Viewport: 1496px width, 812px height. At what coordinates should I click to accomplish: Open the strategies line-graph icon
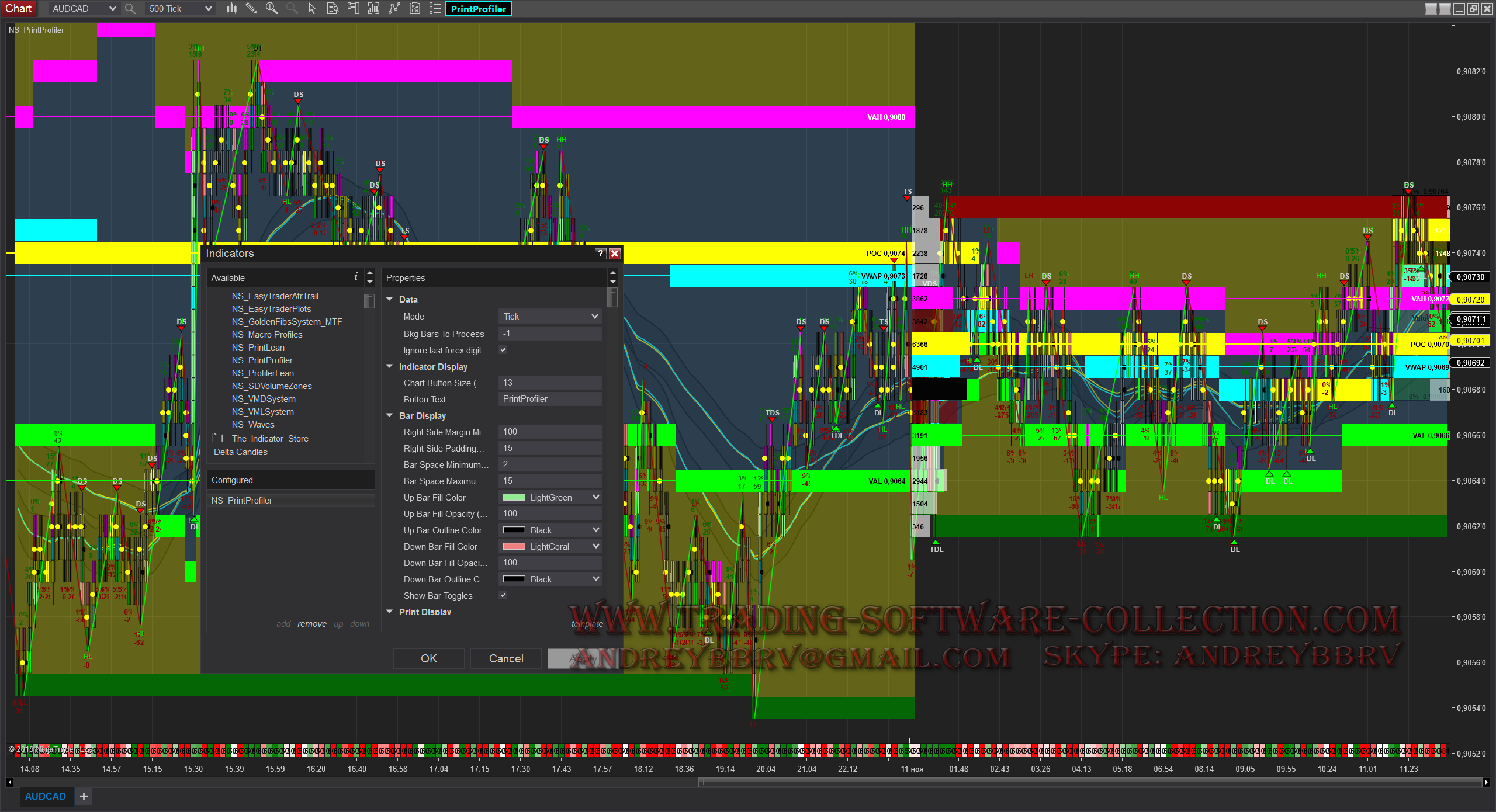pos(394,9)
